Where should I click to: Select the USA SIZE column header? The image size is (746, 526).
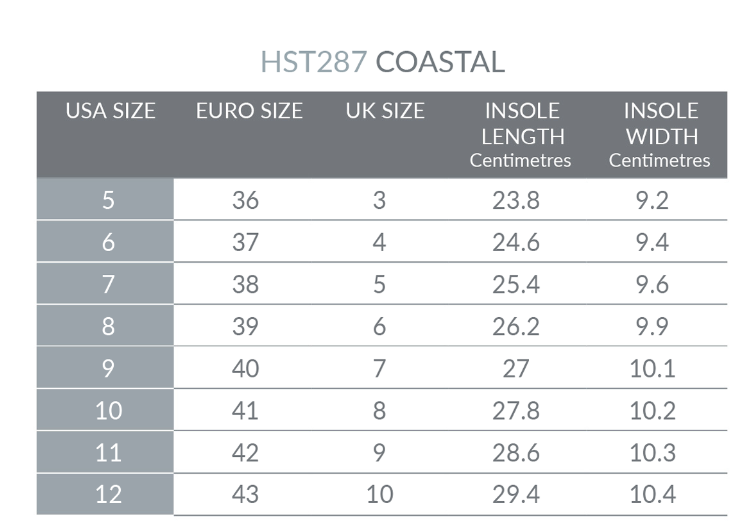110,111
